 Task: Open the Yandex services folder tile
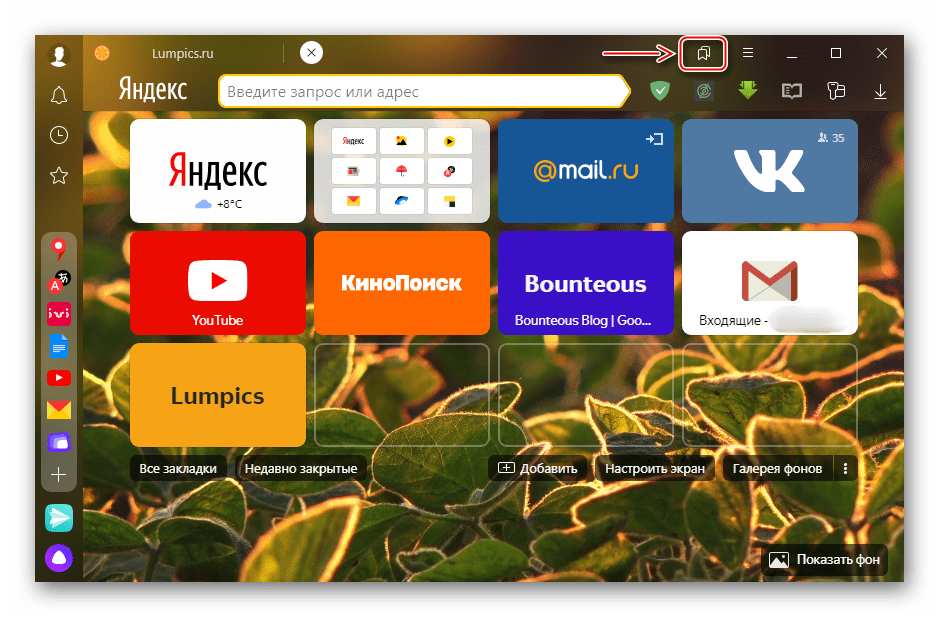(x=402, y=171)
